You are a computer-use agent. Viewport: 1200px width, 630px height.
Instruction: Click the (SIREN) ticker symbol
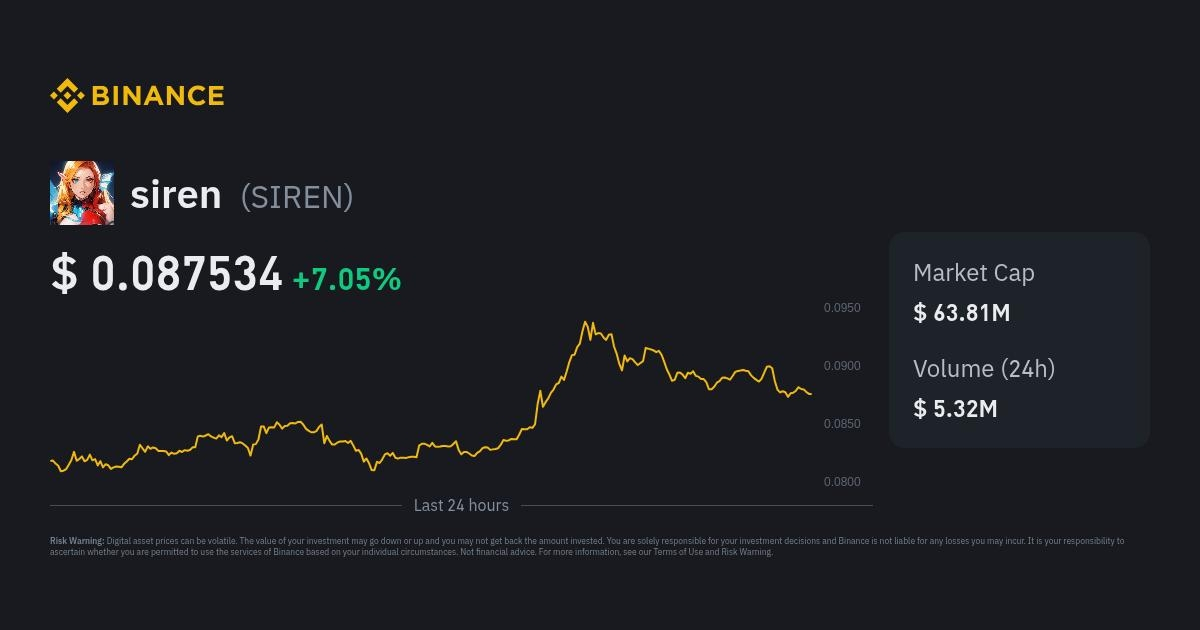(x=297, y=197)
